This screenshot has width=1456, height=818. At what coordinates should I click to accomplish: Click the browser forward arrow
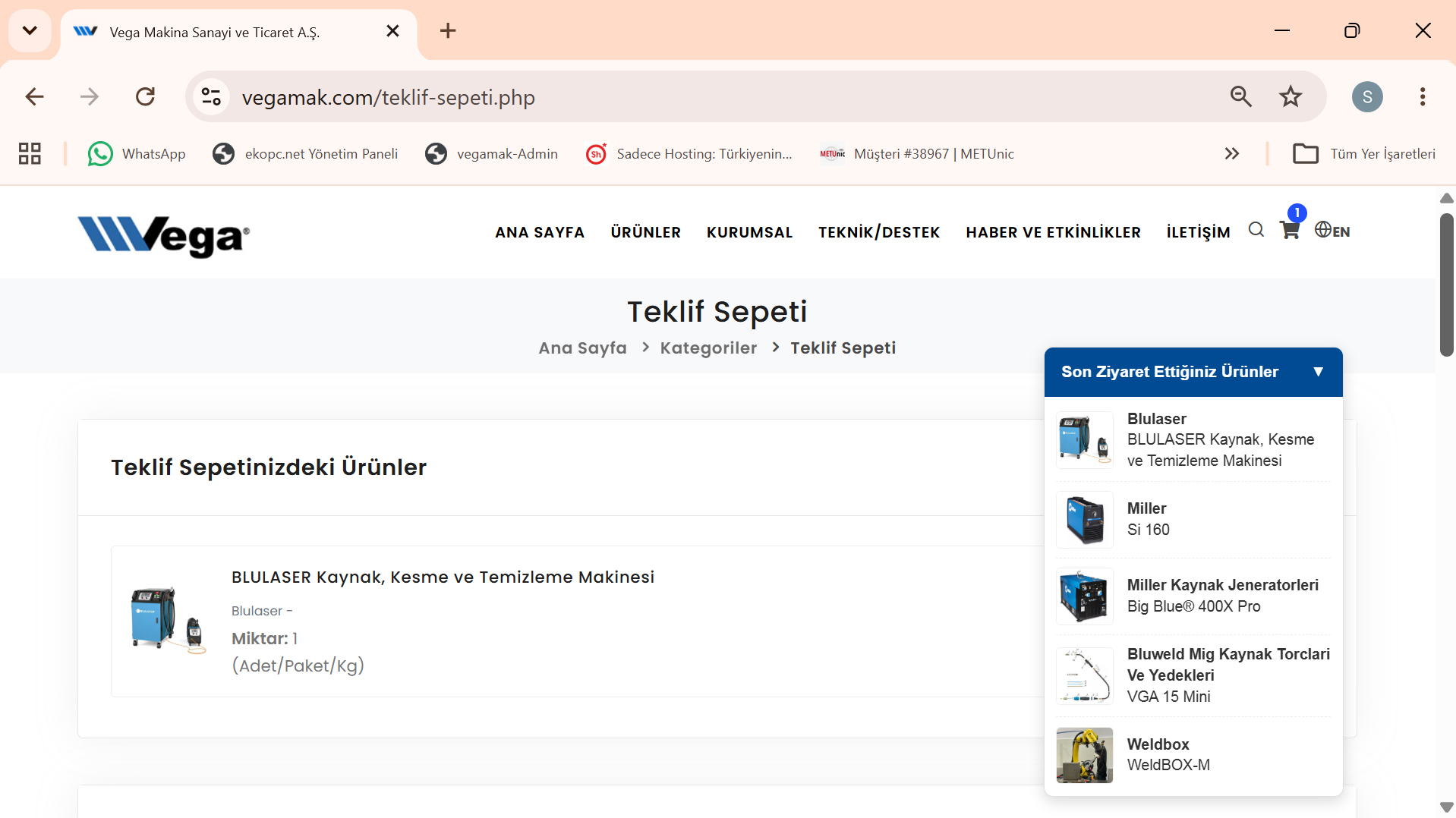90,96
